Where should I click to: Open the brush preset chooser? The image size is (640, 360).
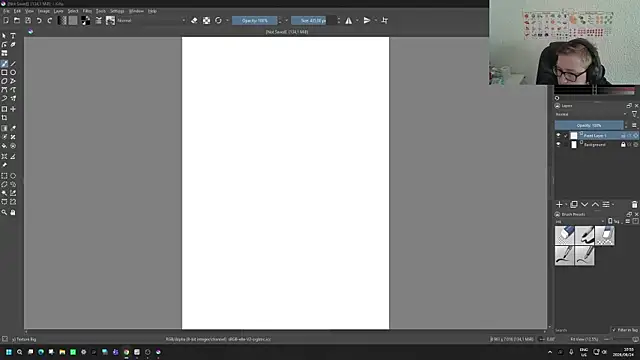coord(110,20)
